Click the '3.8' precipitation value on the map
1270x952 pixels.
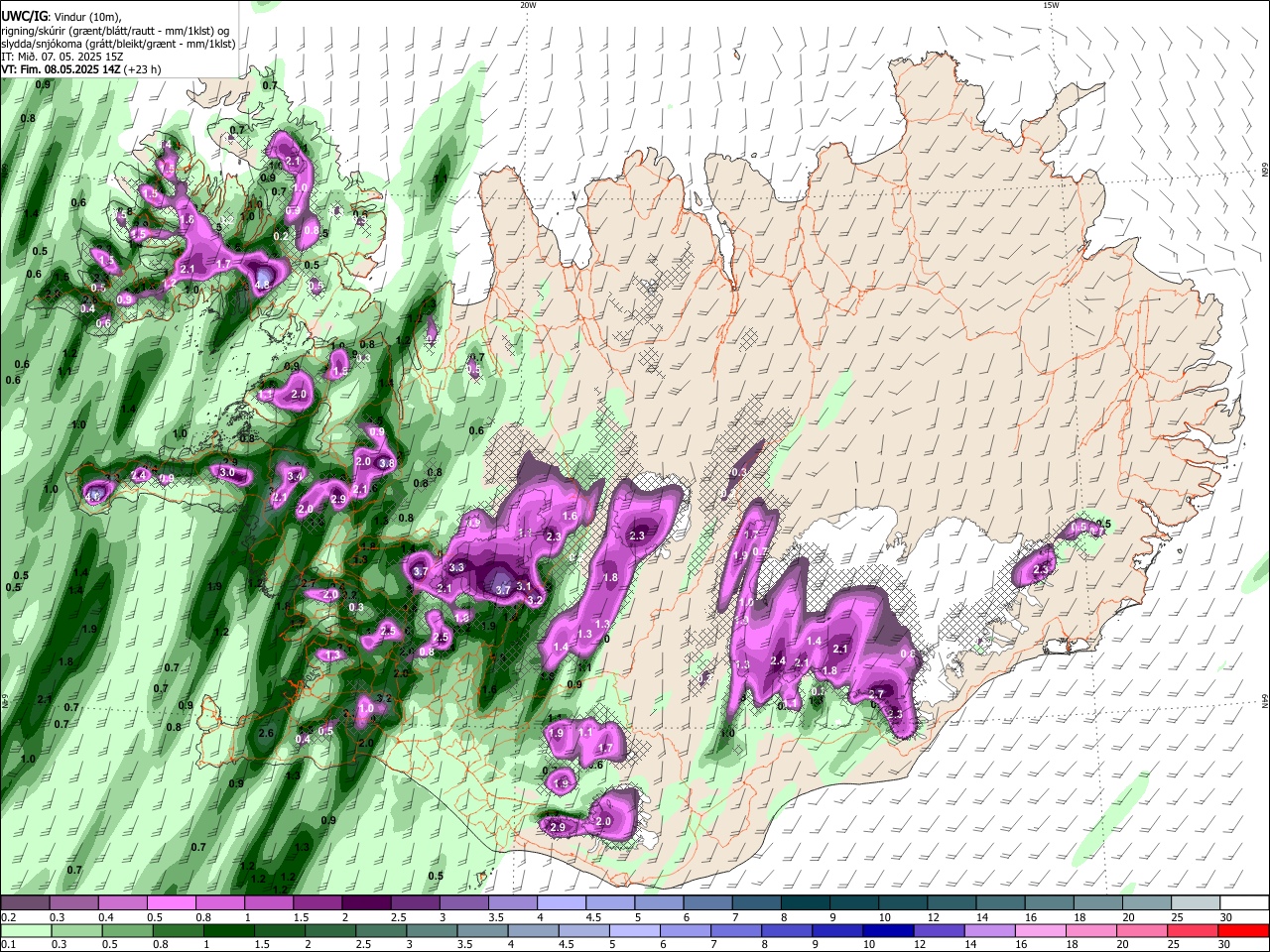[x=387, y=463]
